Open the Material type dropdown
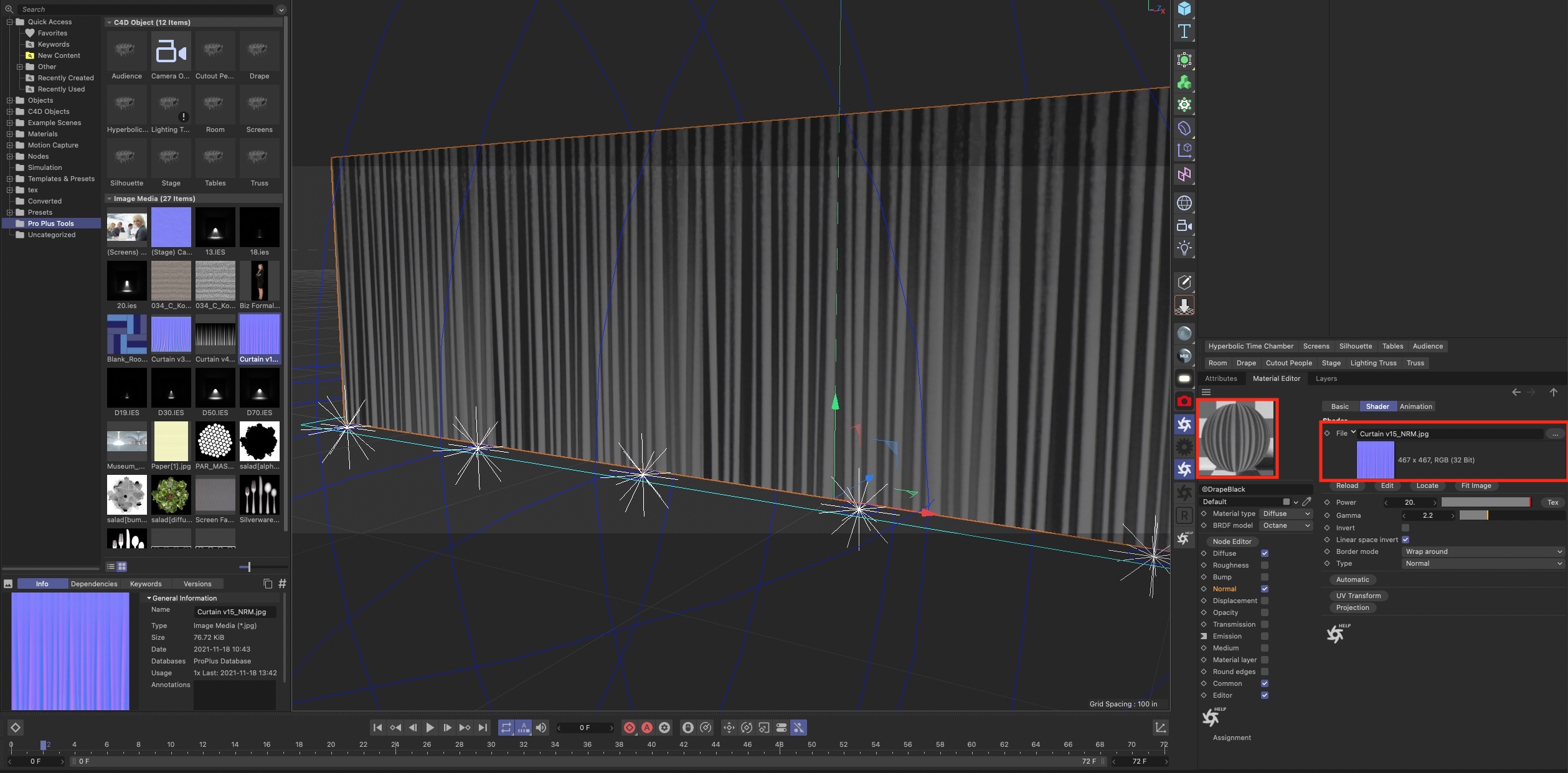Image resolution: width=1568 pixels, height=773 pixels. (1286, 513)
